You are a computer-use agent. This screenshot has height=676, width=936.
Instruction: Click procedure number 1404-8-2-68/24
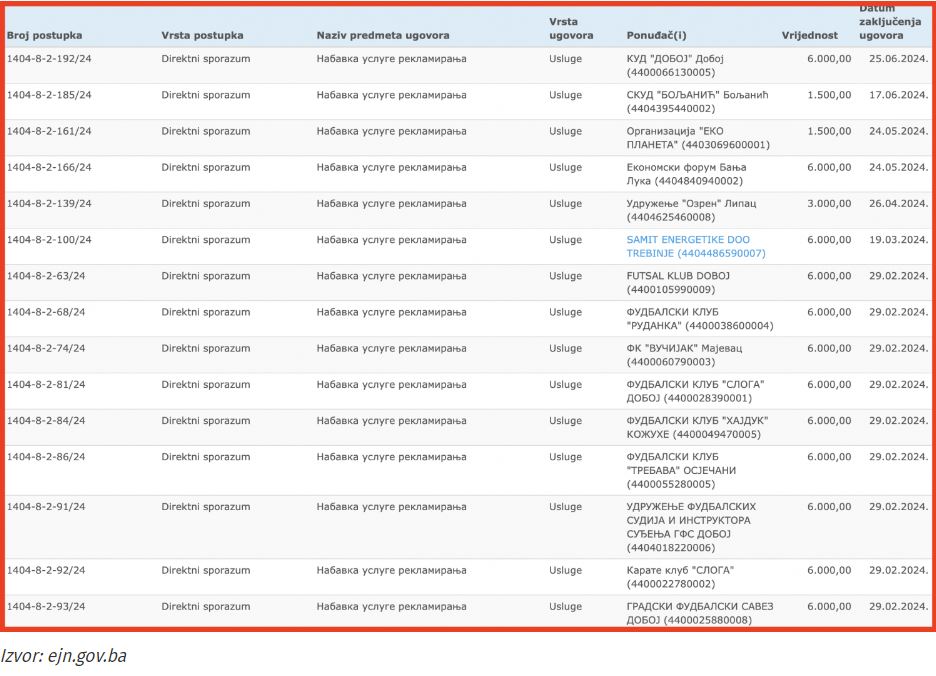point(46,312)
